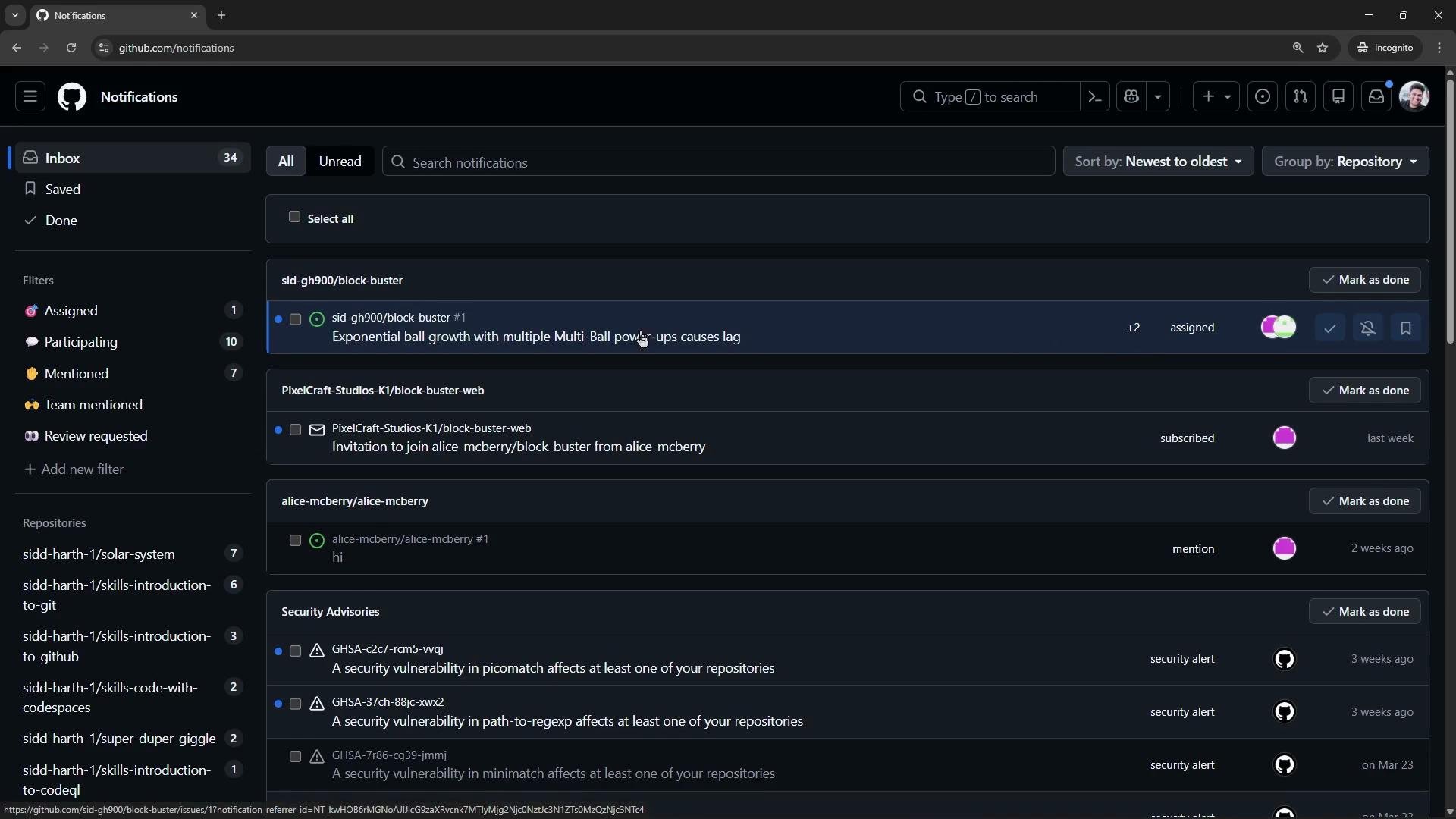This screenshot has height=819, width=1456.
Task: Open Sort by Newest to oldest dropdown
Action: [1159, 162]
